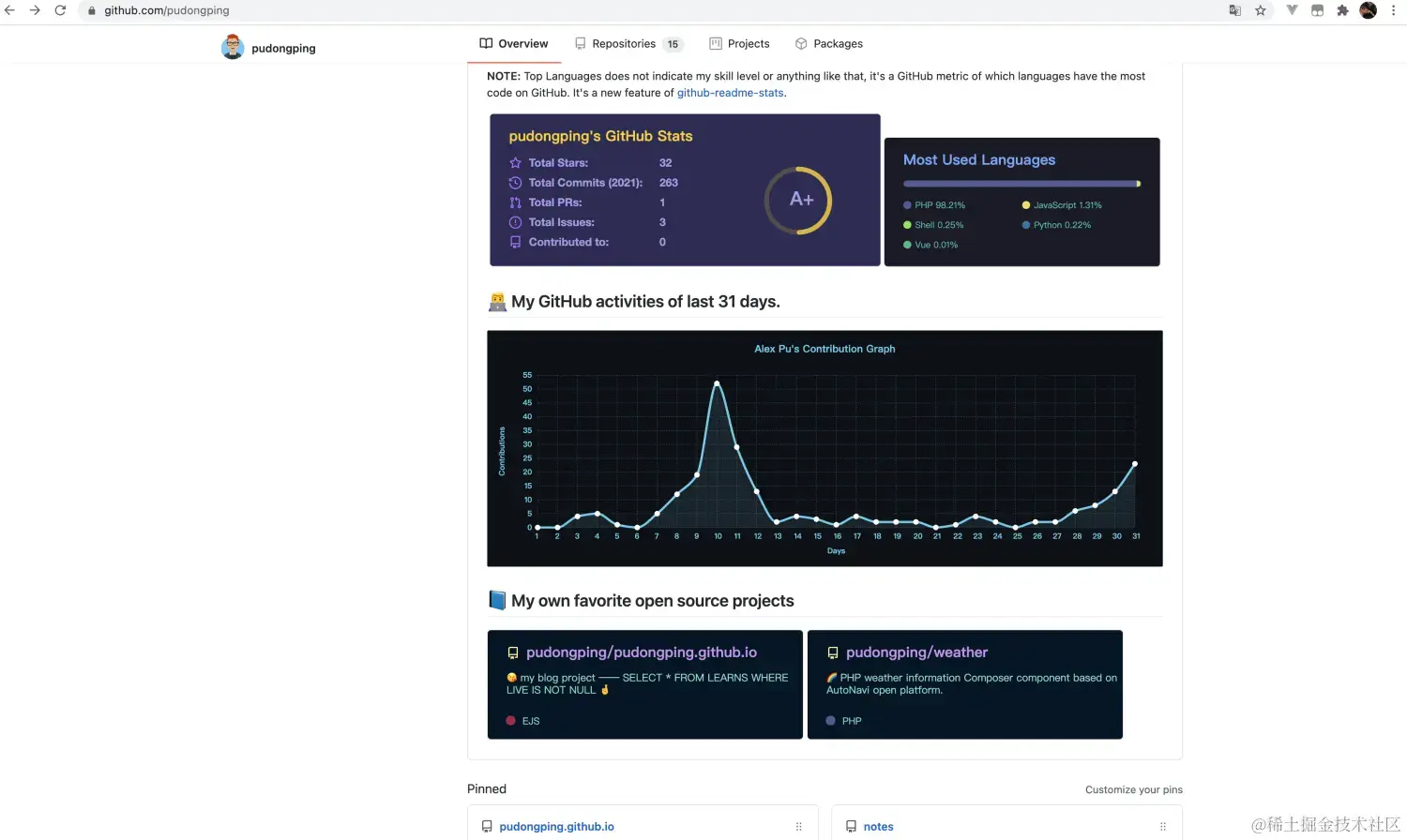
Task: Click the peak data point at day 10
Action: click(x=717, y=382)
